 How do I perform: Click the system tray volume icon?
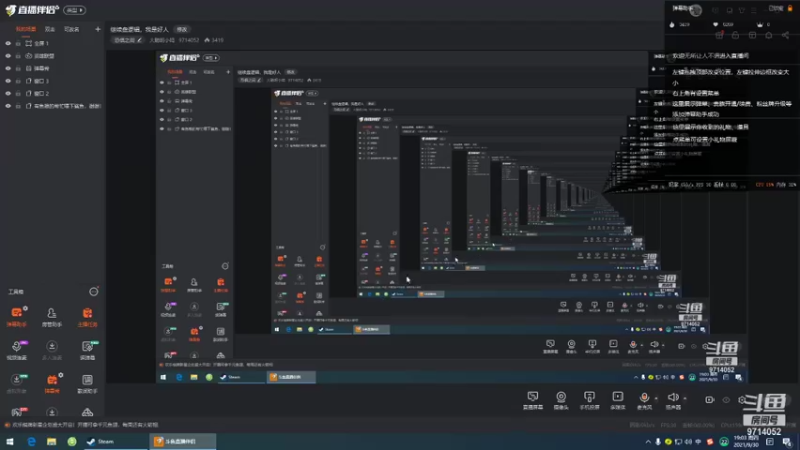click(688, 442)
